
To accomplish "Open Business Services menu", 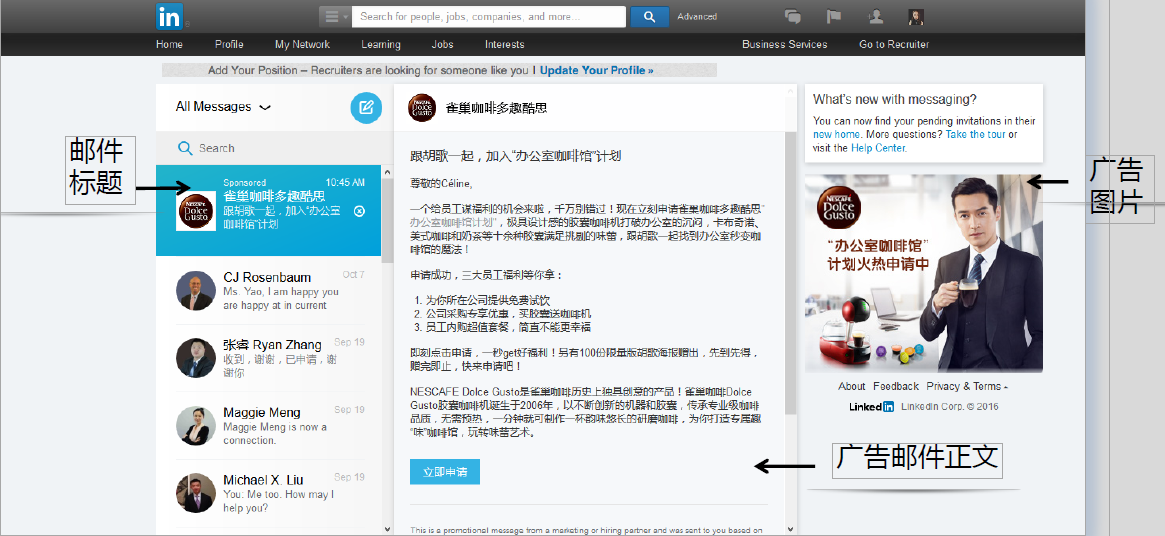I will tap(785, 45).
